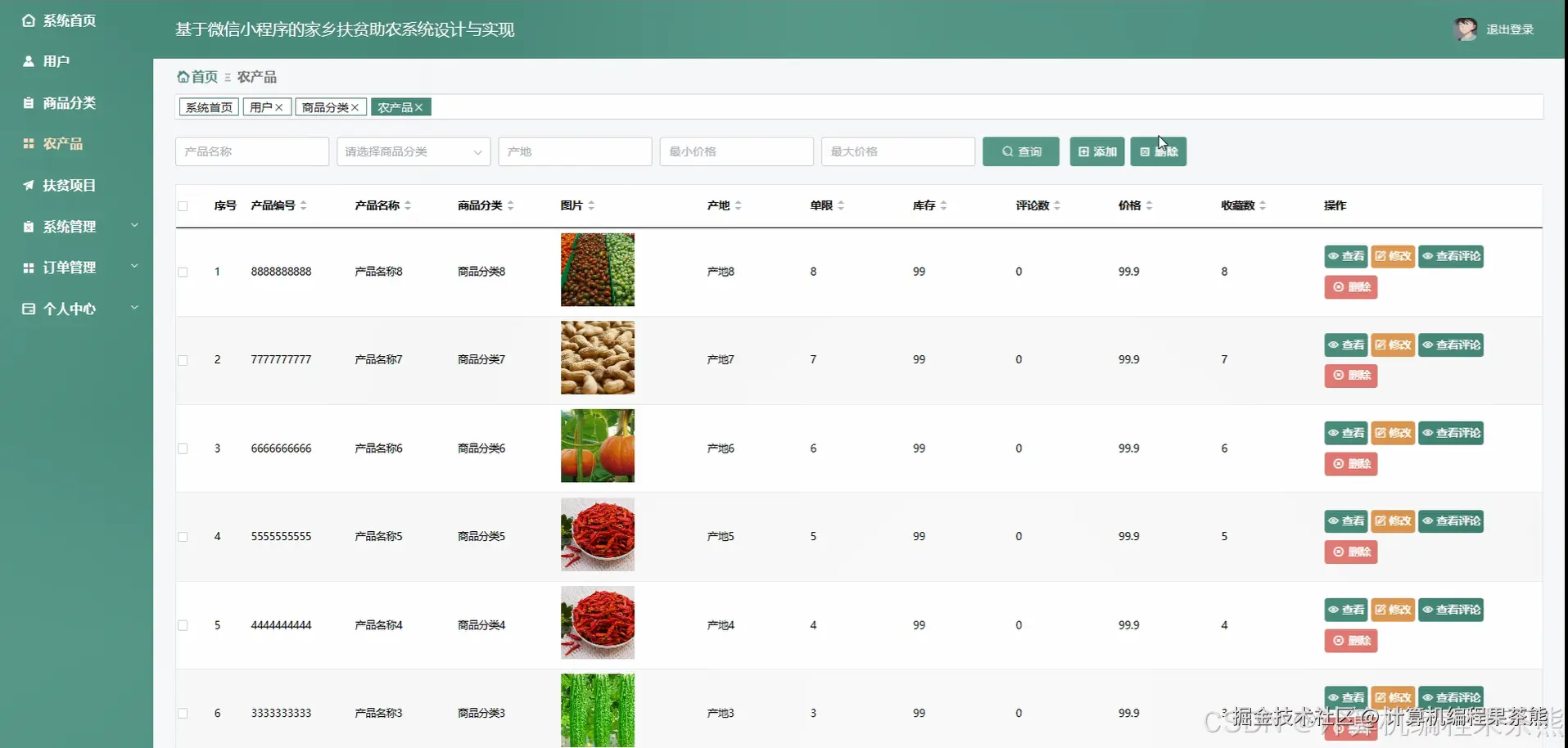Screen dimensions: 1568x748
Task: Click 修改 for 产品名称8
Action: point(1393,256)
